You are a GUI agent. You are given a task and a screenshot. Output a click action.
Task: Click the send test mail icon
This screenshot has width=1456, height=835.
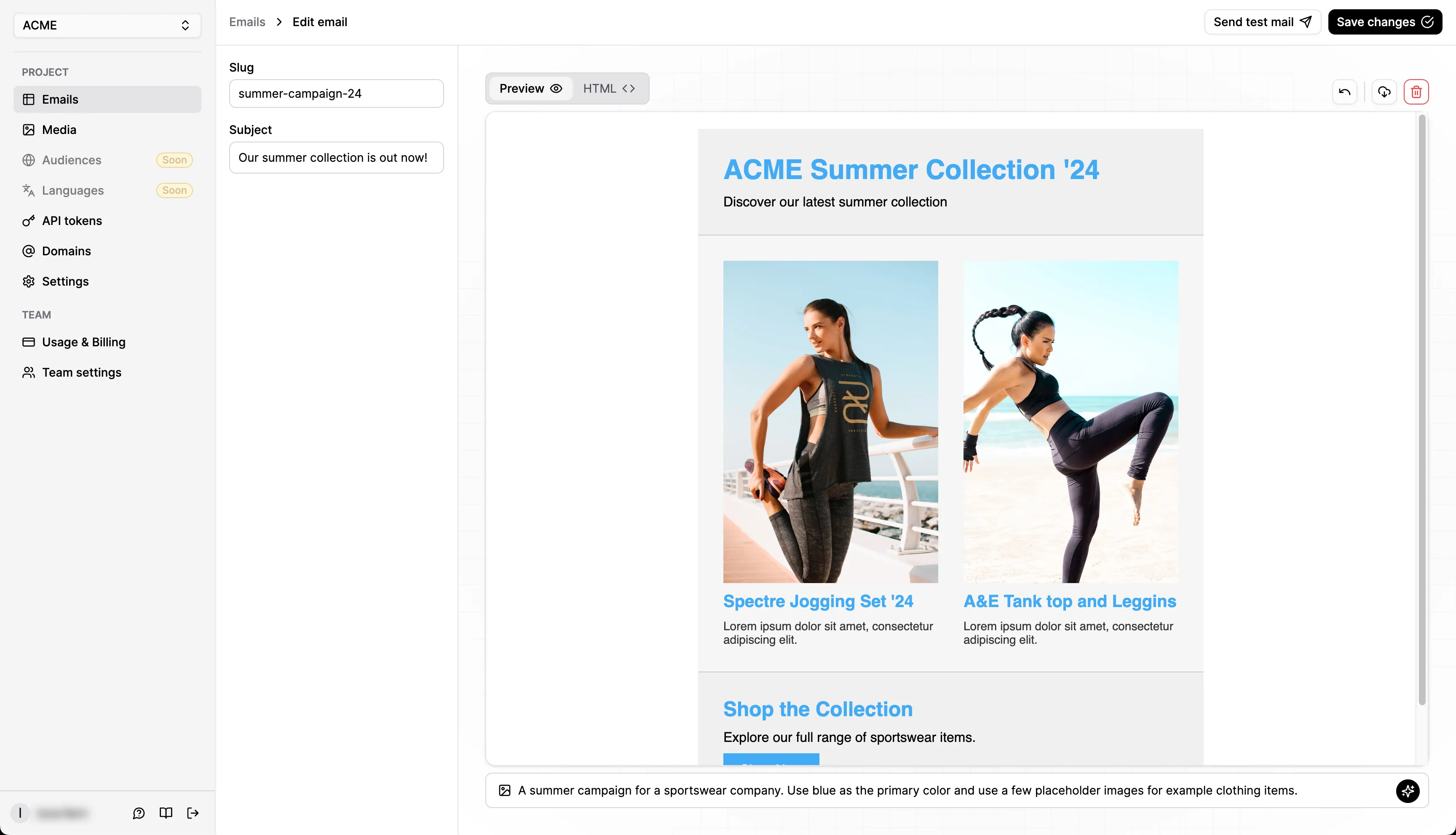(x=1306, y=21)
